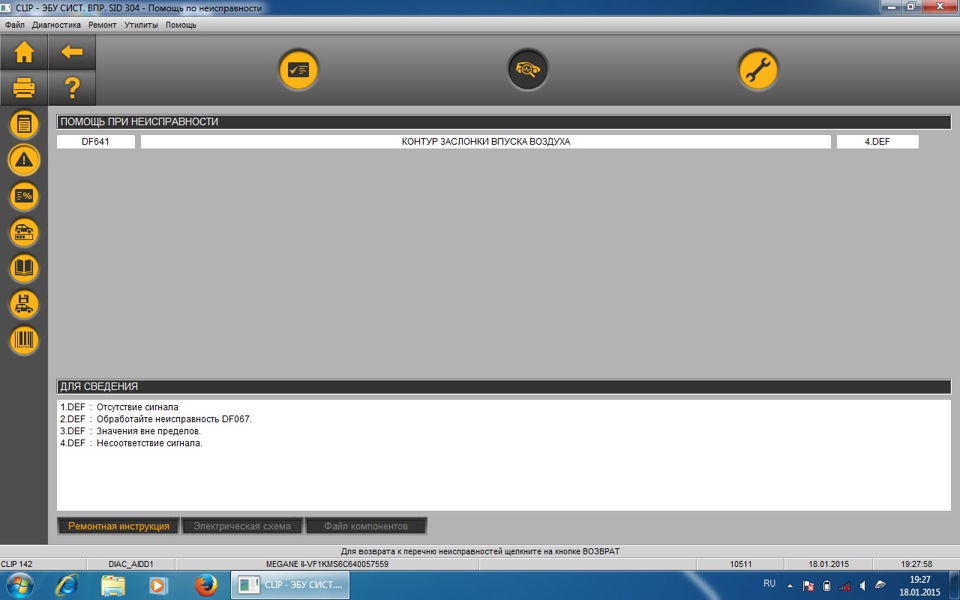Click the 4.DEF status cell in fault row
960x600 pixels.
[x=877, y=141]
